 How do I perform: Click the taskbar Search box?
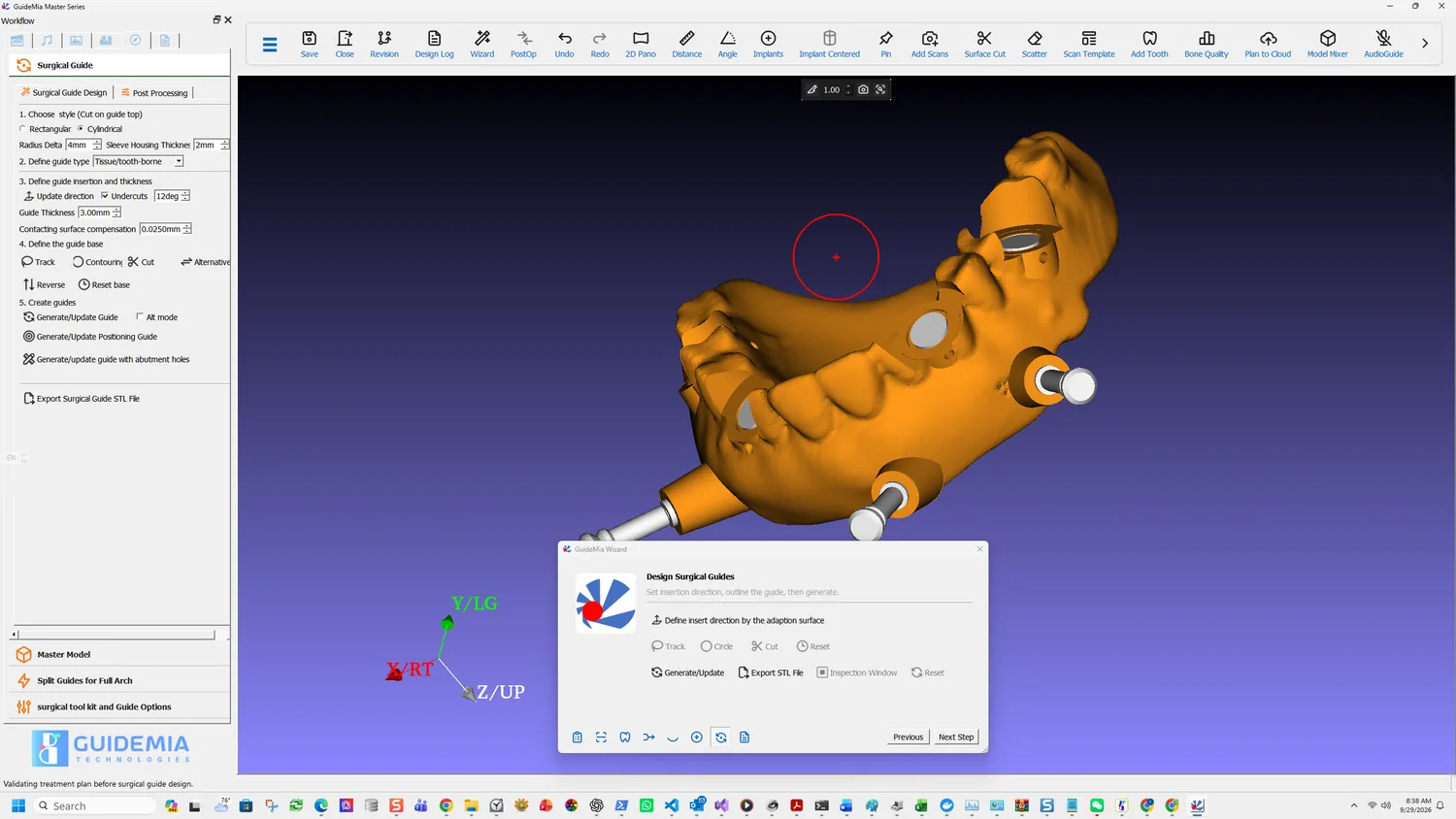(94, 806)
